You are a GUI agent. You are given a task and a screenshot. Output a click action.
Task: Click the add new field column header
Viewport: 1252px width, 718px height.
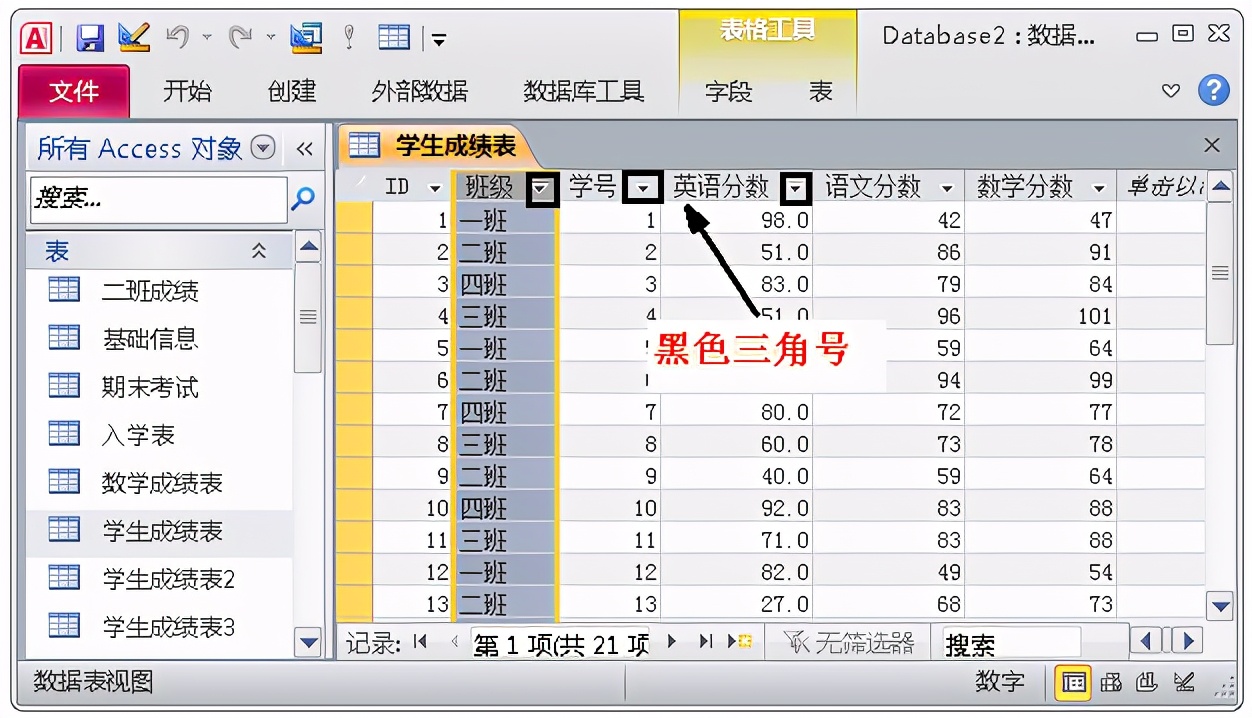pos(1162,187)
